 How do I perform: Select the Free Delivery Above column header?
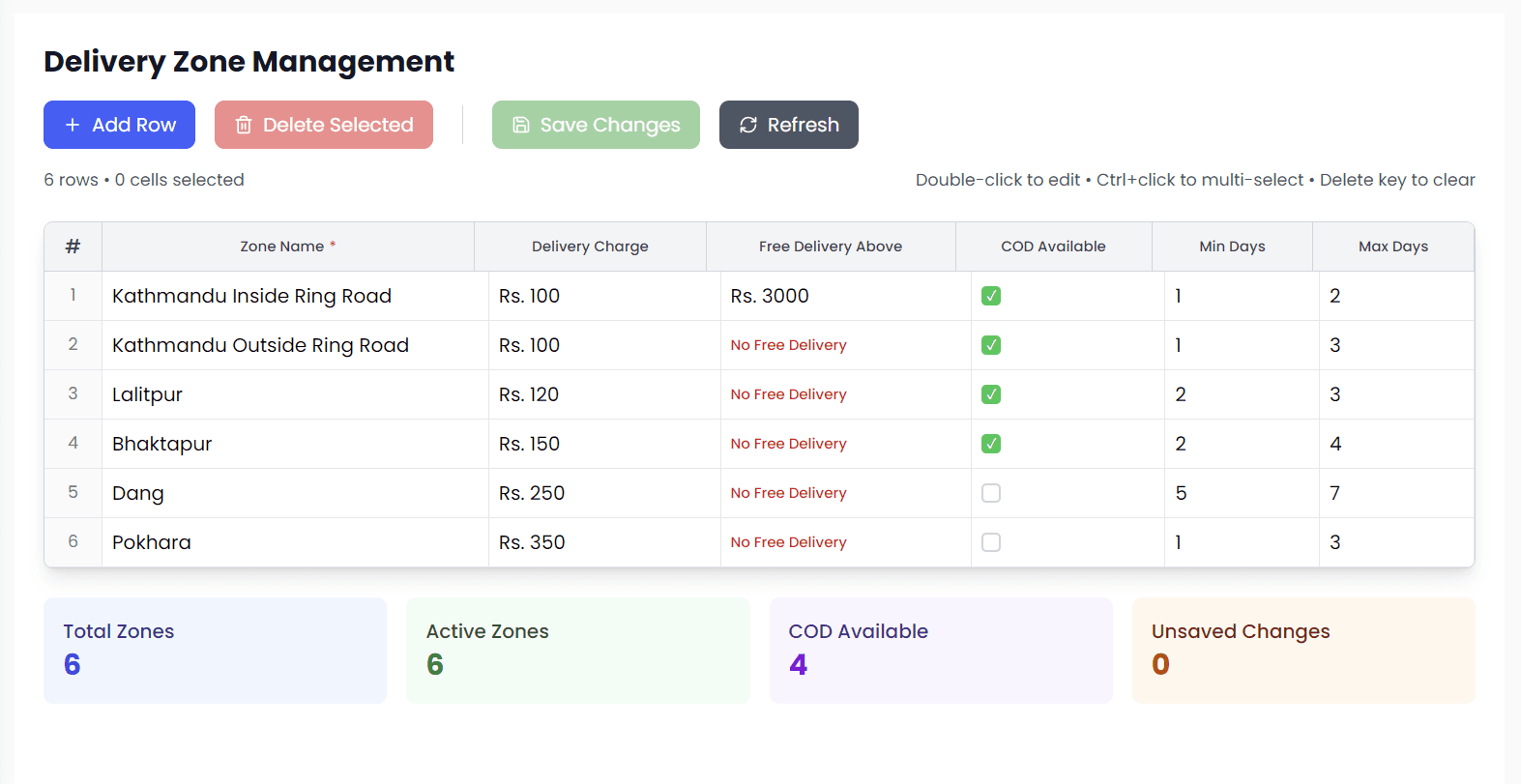pyautogui.click(x=831, y=247)
